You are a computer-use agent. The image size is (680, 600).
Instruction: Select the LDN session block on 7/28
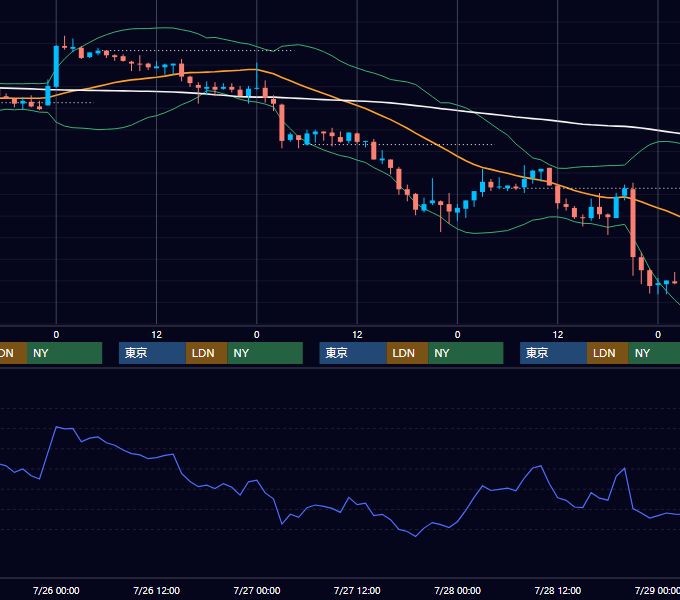[608, 353]
